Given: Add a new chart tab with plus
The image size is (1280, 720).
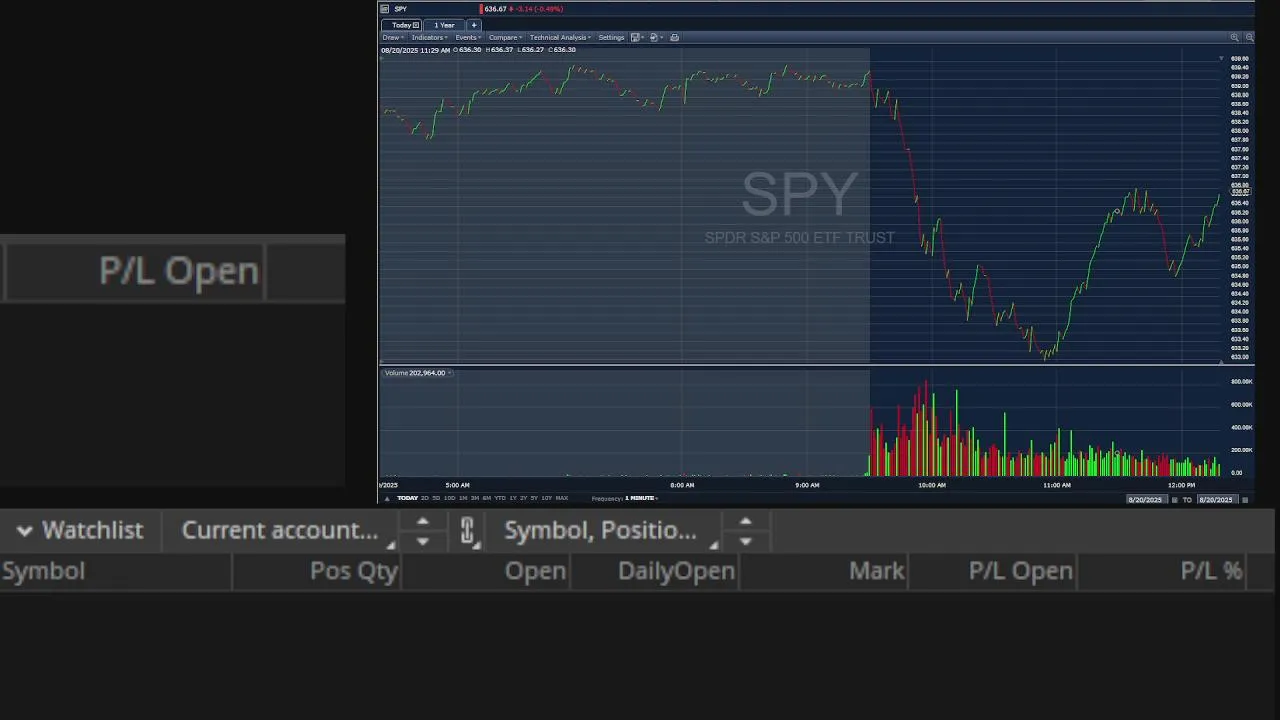Looking at the screenshot, I should (474, 25).
